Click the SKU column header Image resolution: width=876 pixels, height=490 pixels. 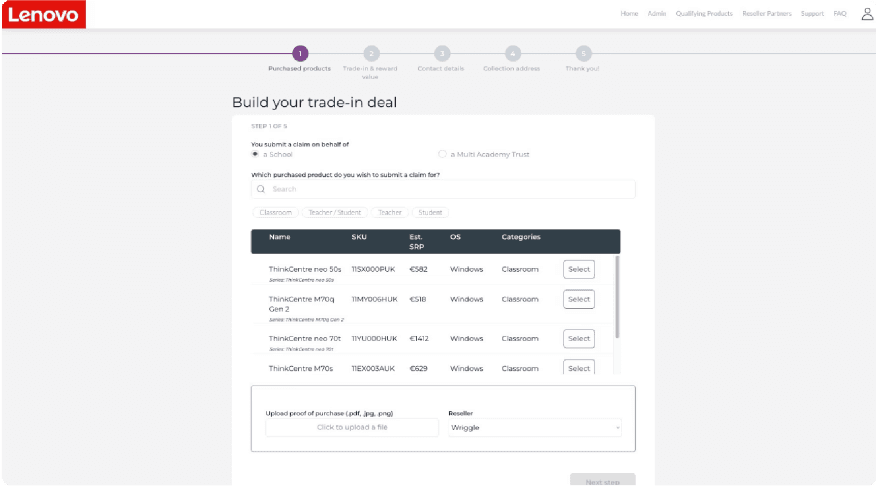359,237
